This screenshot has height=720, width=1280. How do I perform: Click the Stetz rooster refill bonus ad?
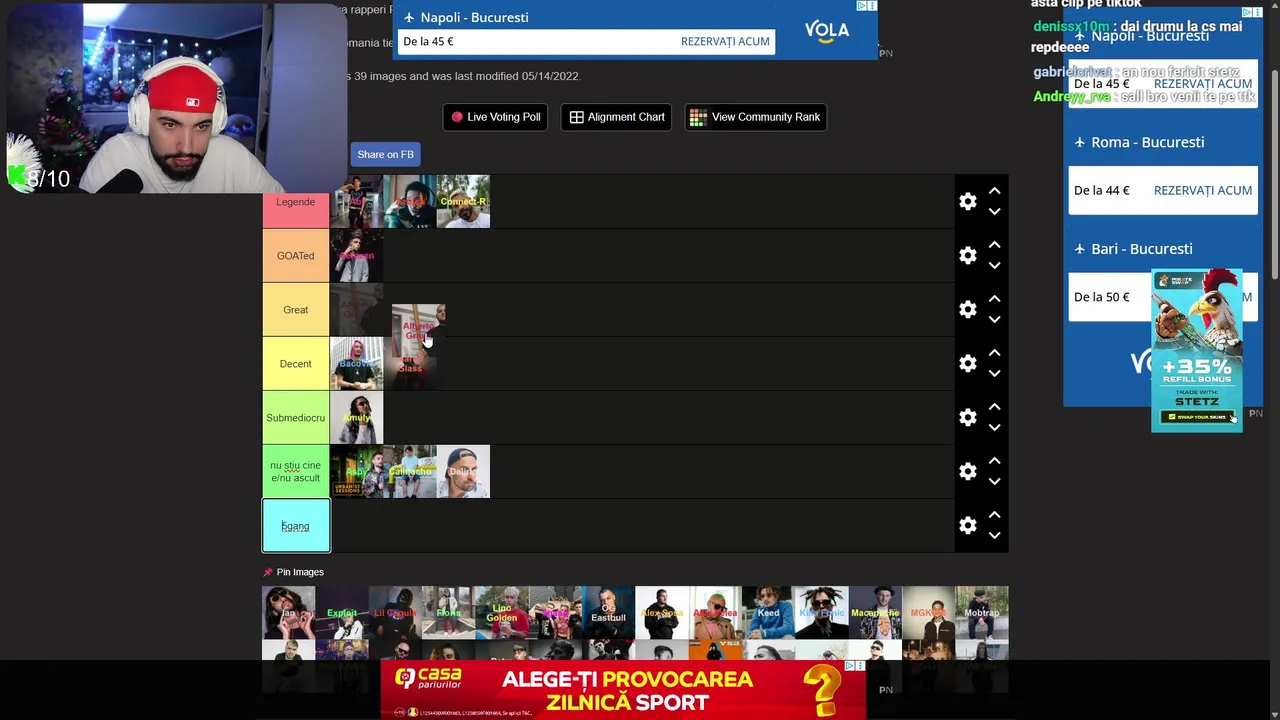click(x=1197, y=350)
